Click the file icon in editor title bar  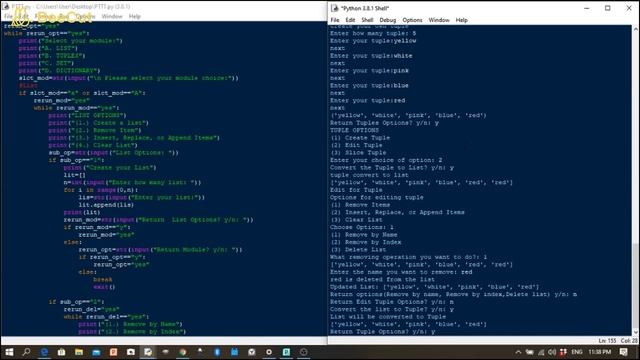tap(6, 6)
